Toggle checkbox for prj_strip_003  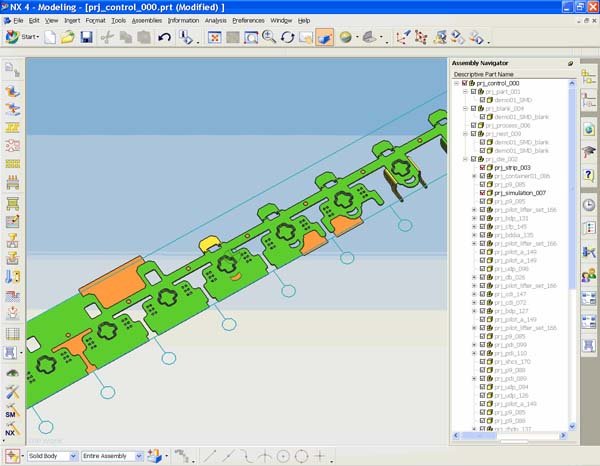(x=482, y=167)
